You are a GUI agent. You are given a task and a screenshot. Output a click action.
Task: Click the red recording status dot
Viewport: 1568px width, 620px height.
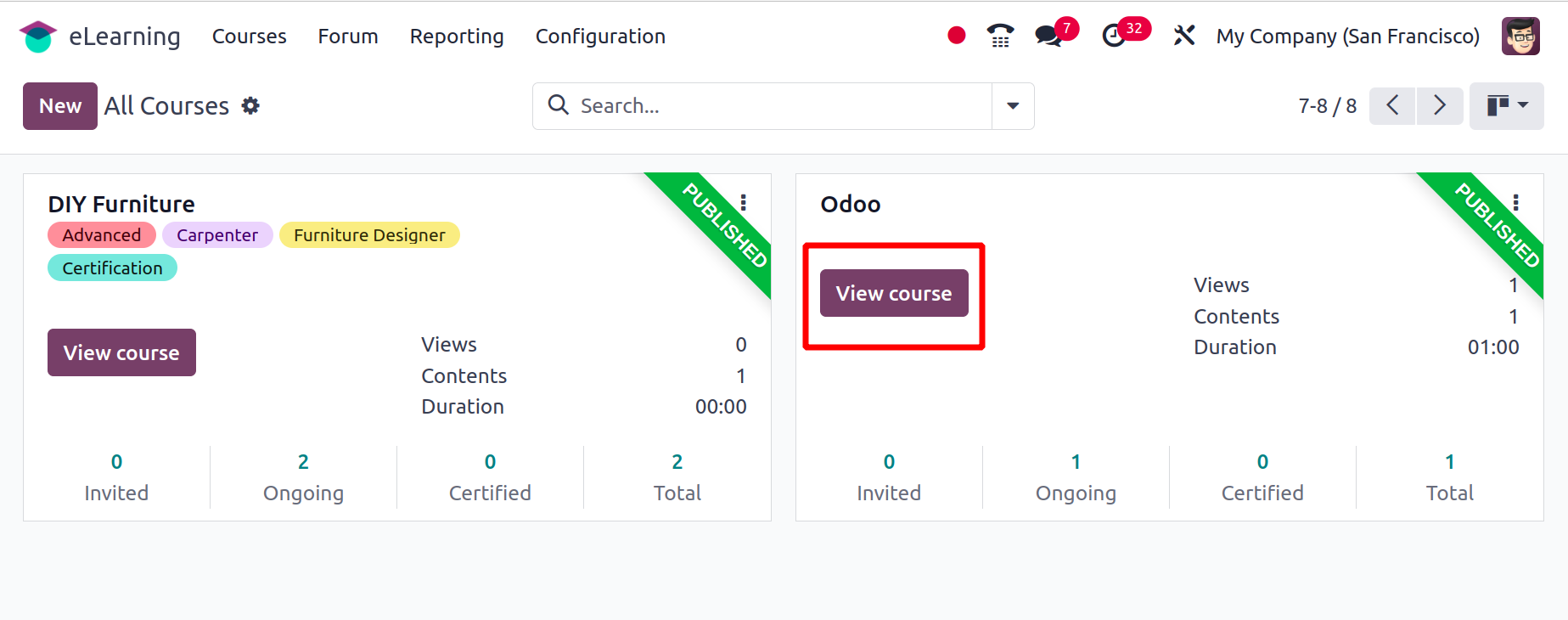[x=957, y=36]
